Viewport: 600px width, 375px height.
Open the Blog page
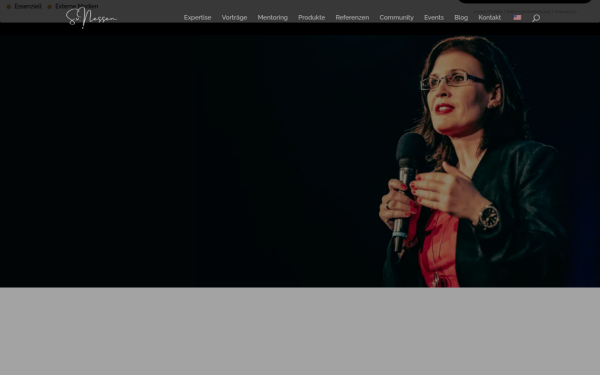pos(461,18)
